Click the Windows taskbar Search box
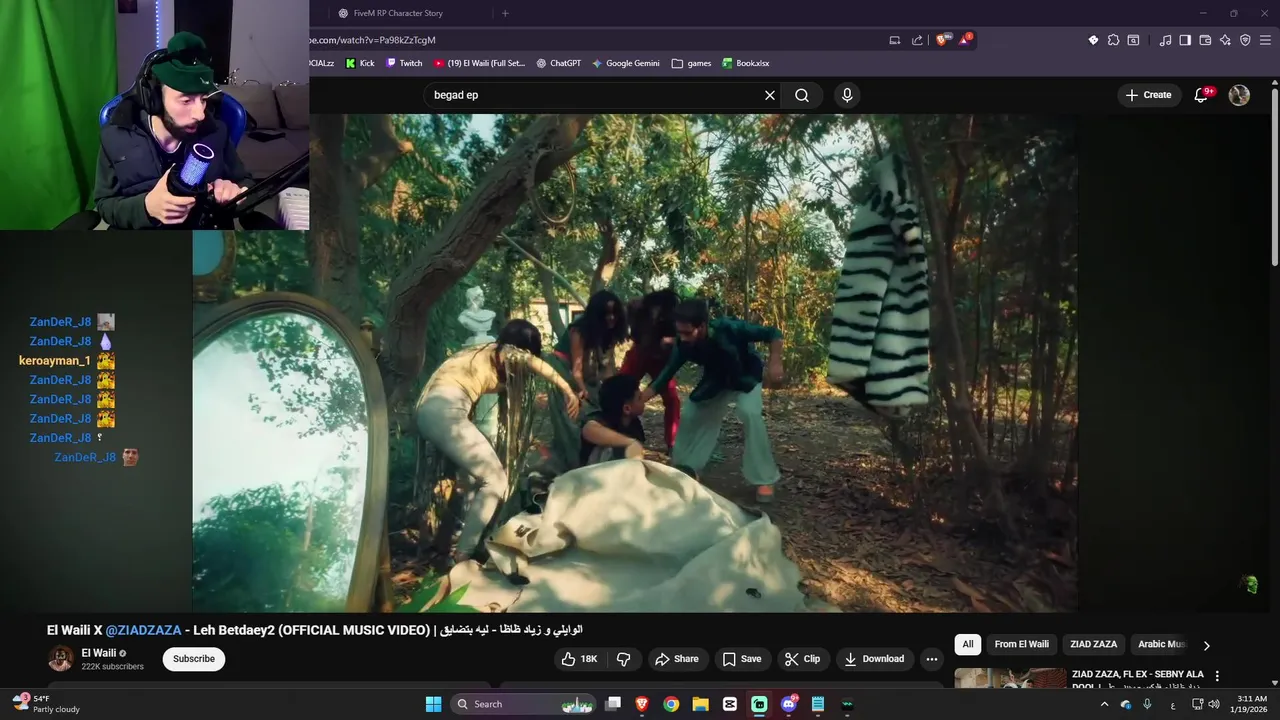This screenshot has width=1280, height=720. click(524, 704)
